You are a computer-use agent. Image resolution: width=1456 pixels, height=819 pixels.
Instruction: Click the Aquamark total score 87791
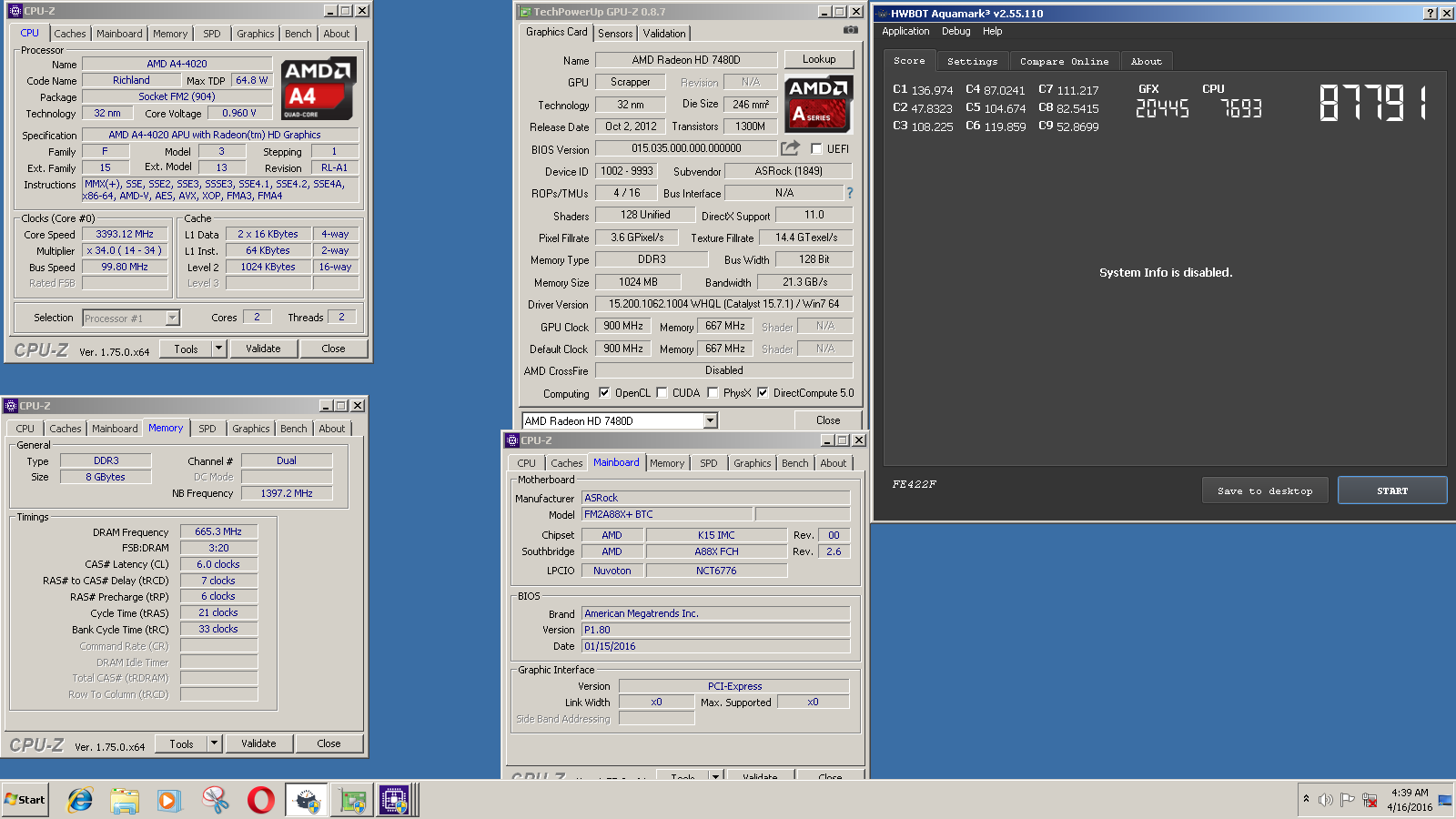coord(1374,103)
